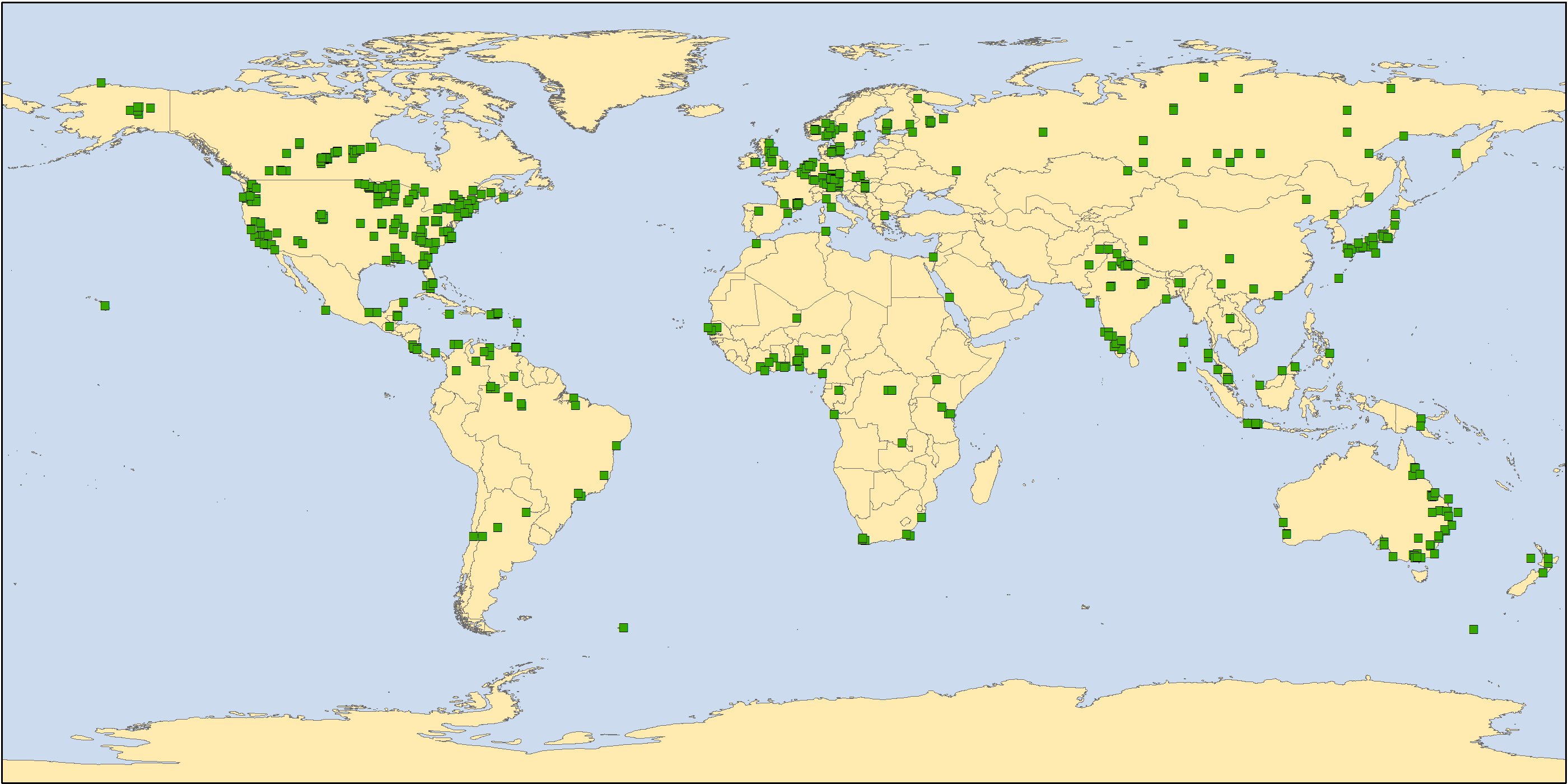1568x784 pixels.
Task: Click the marker in Israel
Action: [933, 257]
